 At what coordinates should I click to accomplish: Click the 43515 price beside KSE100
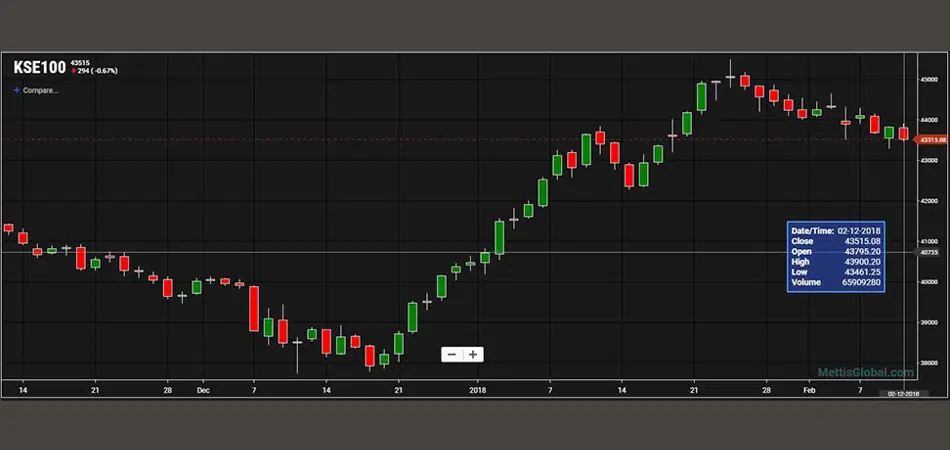coord(80,62)
